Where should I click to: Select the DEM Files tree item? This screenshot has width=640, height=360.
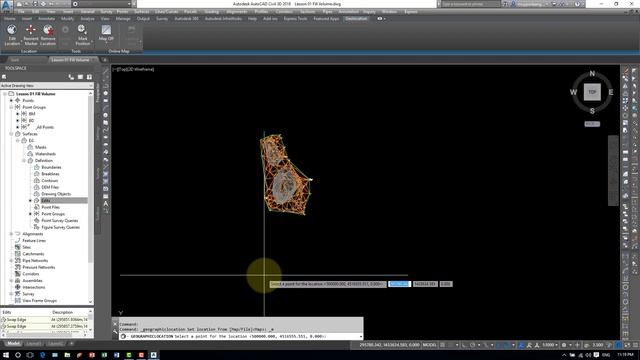(50, 187)
